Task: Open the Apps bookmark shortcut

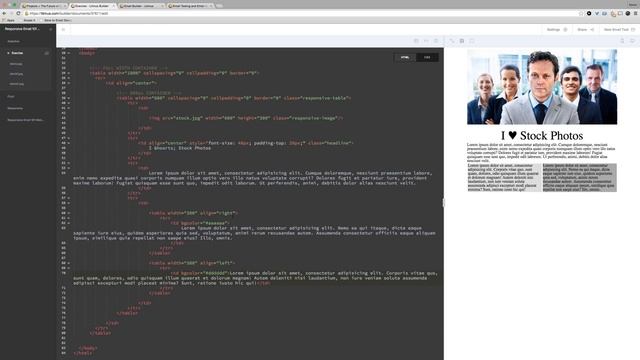Action: pos(9,20)
